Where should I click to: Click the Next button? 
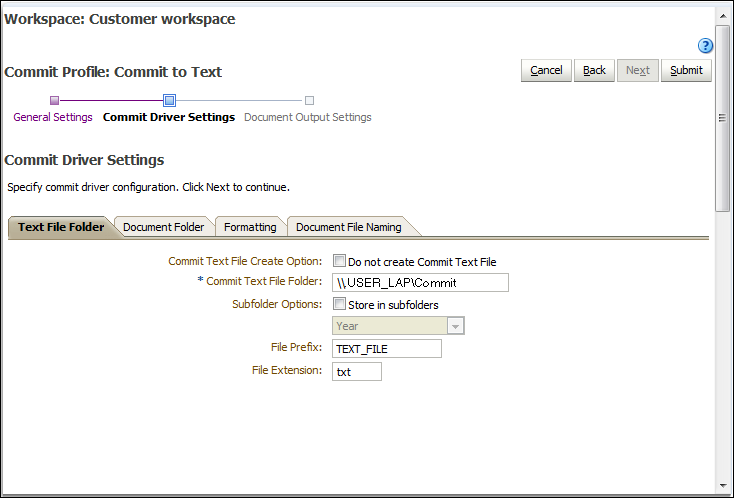tap(638, 70)
